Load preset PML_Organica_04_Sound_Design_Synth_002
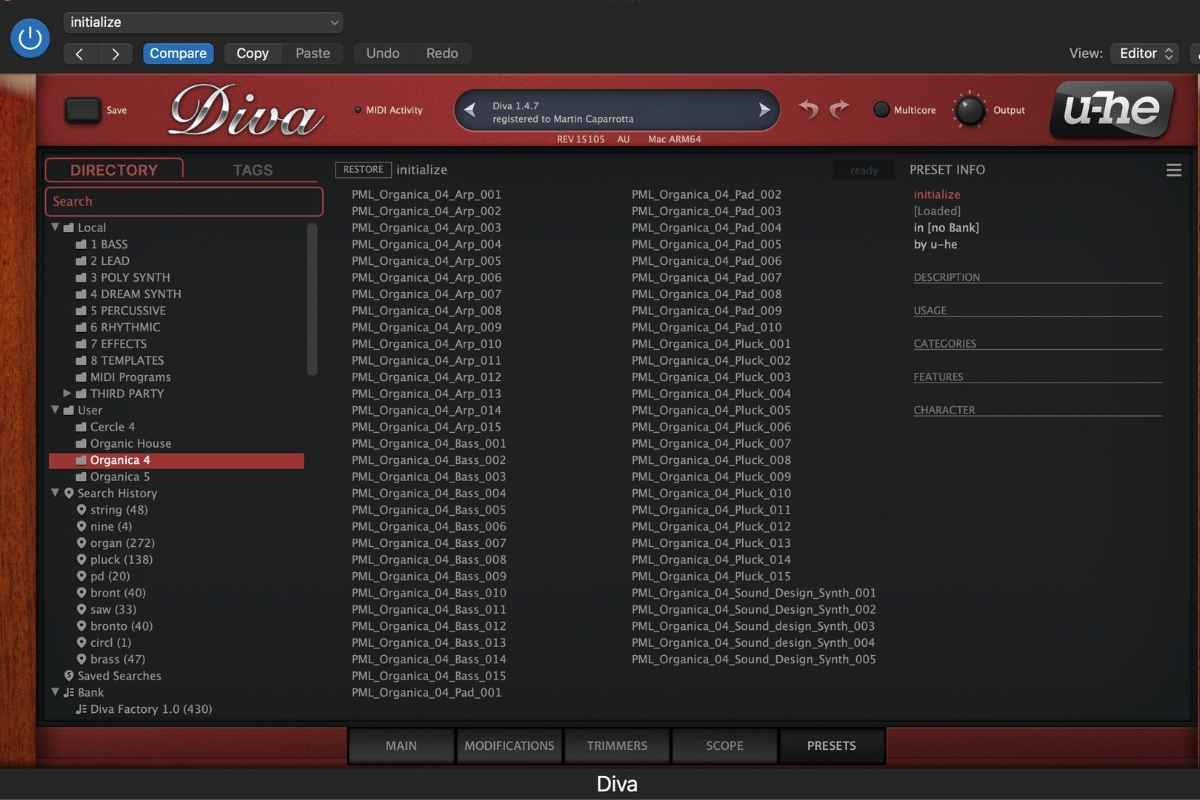 [x=754, y=609]
